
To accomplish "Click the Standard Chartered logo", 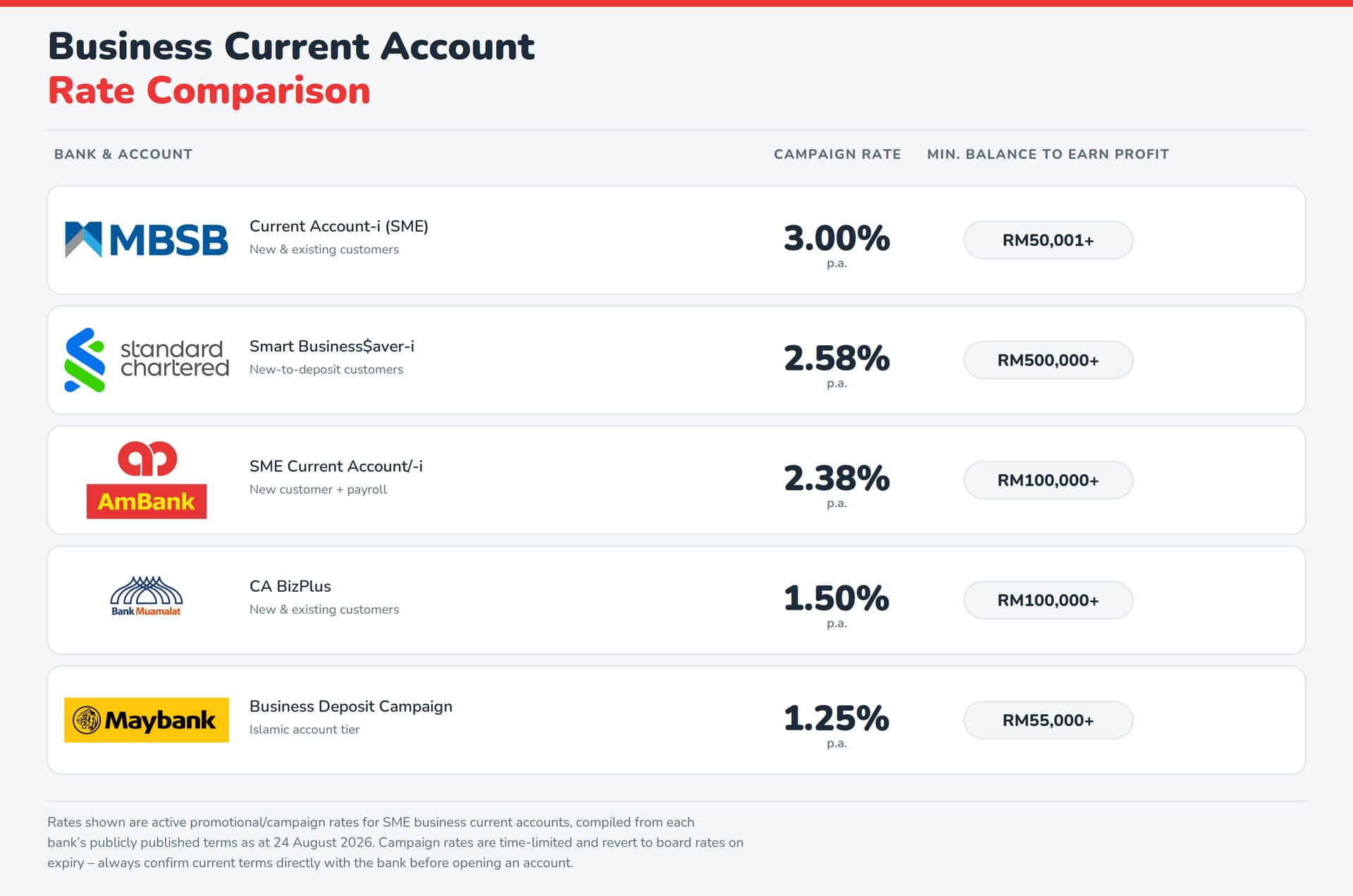I will (x=147, y=360).
